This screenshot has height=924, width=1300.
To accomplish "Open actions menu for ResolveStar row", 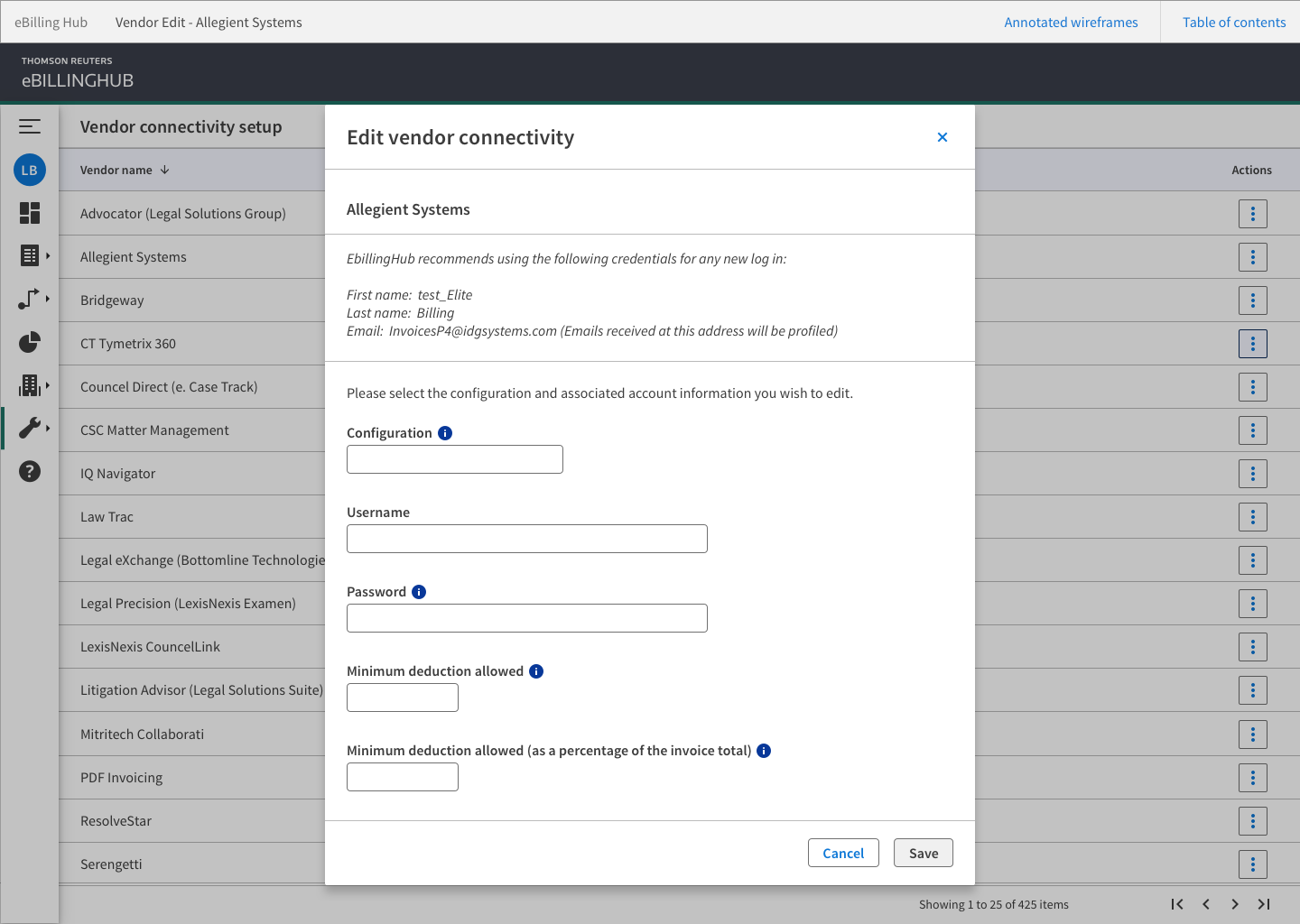I will [x=1253, y=821].
